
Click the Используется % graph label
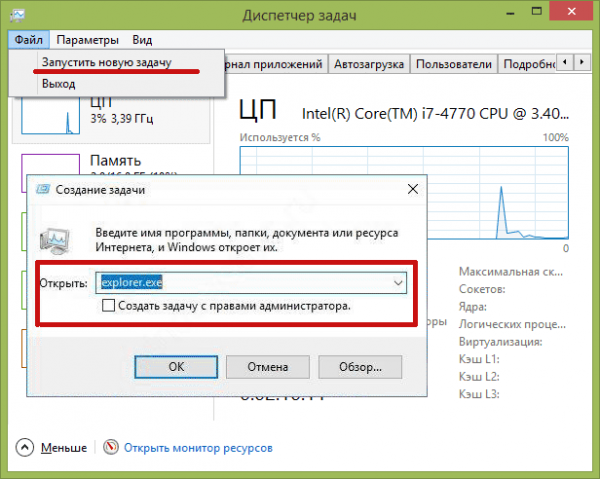[280, 137]
